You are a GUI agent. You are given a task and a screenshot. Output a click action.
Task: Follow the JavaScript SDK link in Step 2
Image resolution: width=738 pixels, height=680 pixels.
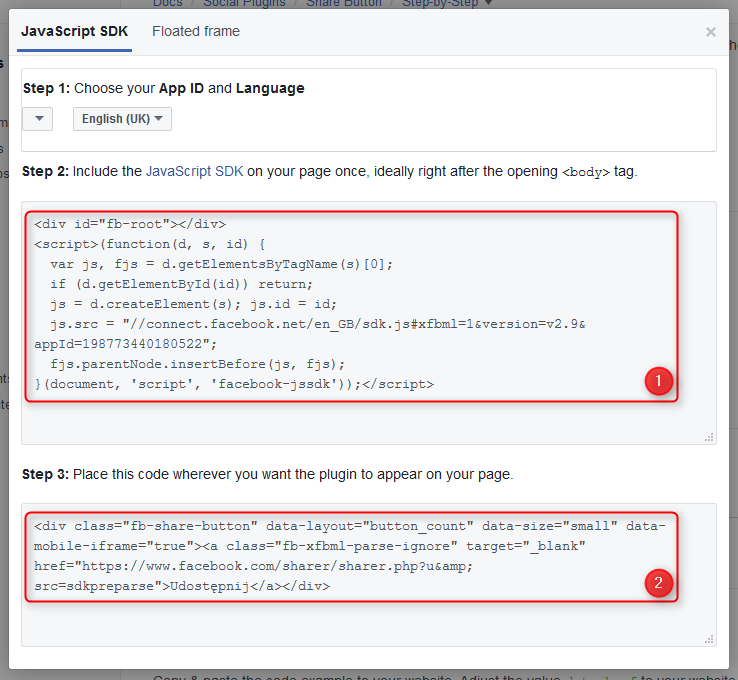point(194,171)
